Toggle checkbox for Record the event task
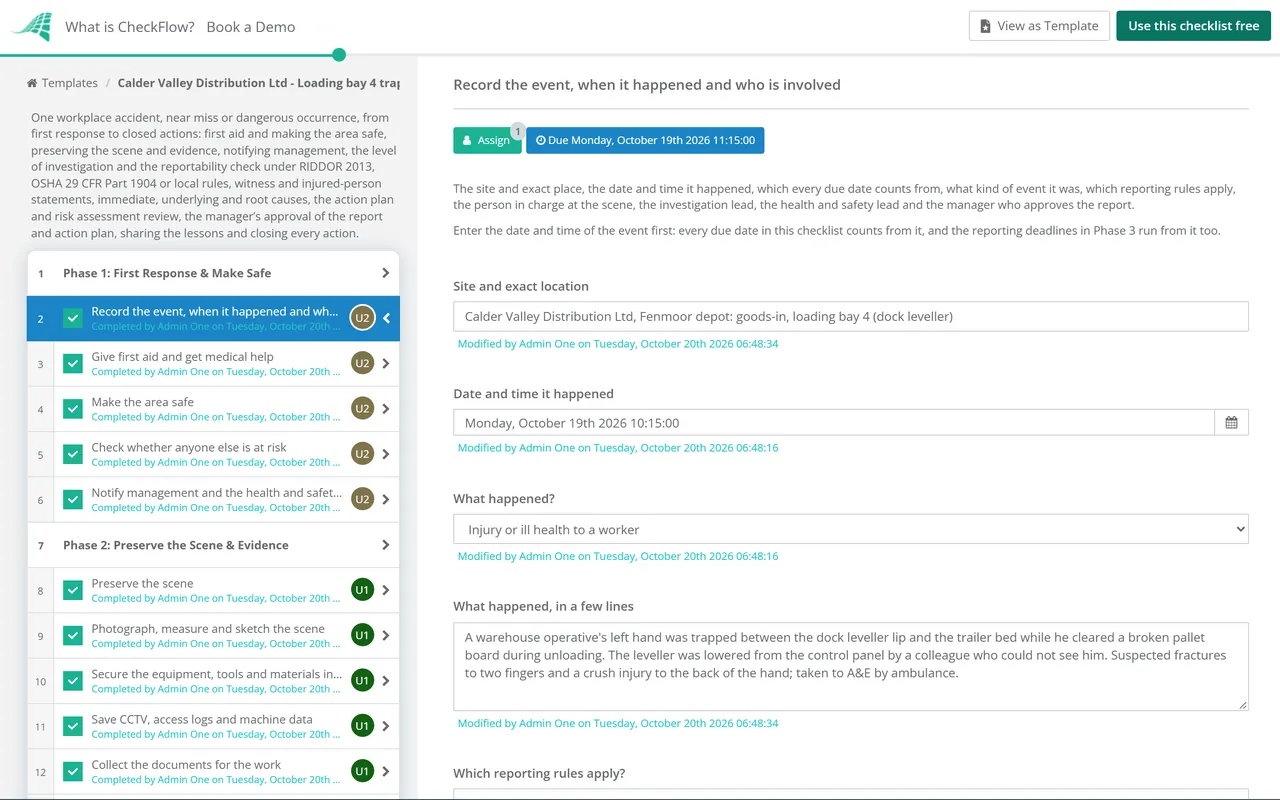Screen dimensions: 1280x800 [73, 318]
